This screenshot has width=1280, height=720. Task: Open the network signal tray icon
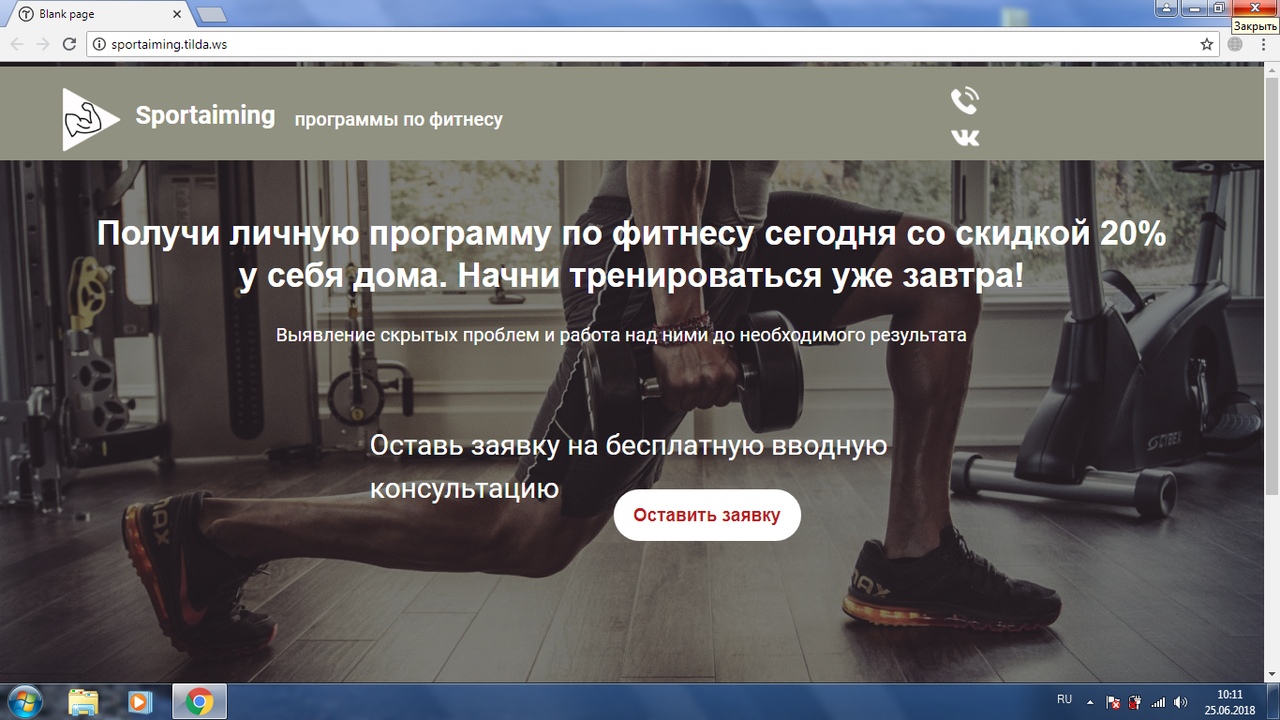pyautogui.click(x=1158, y=702)
